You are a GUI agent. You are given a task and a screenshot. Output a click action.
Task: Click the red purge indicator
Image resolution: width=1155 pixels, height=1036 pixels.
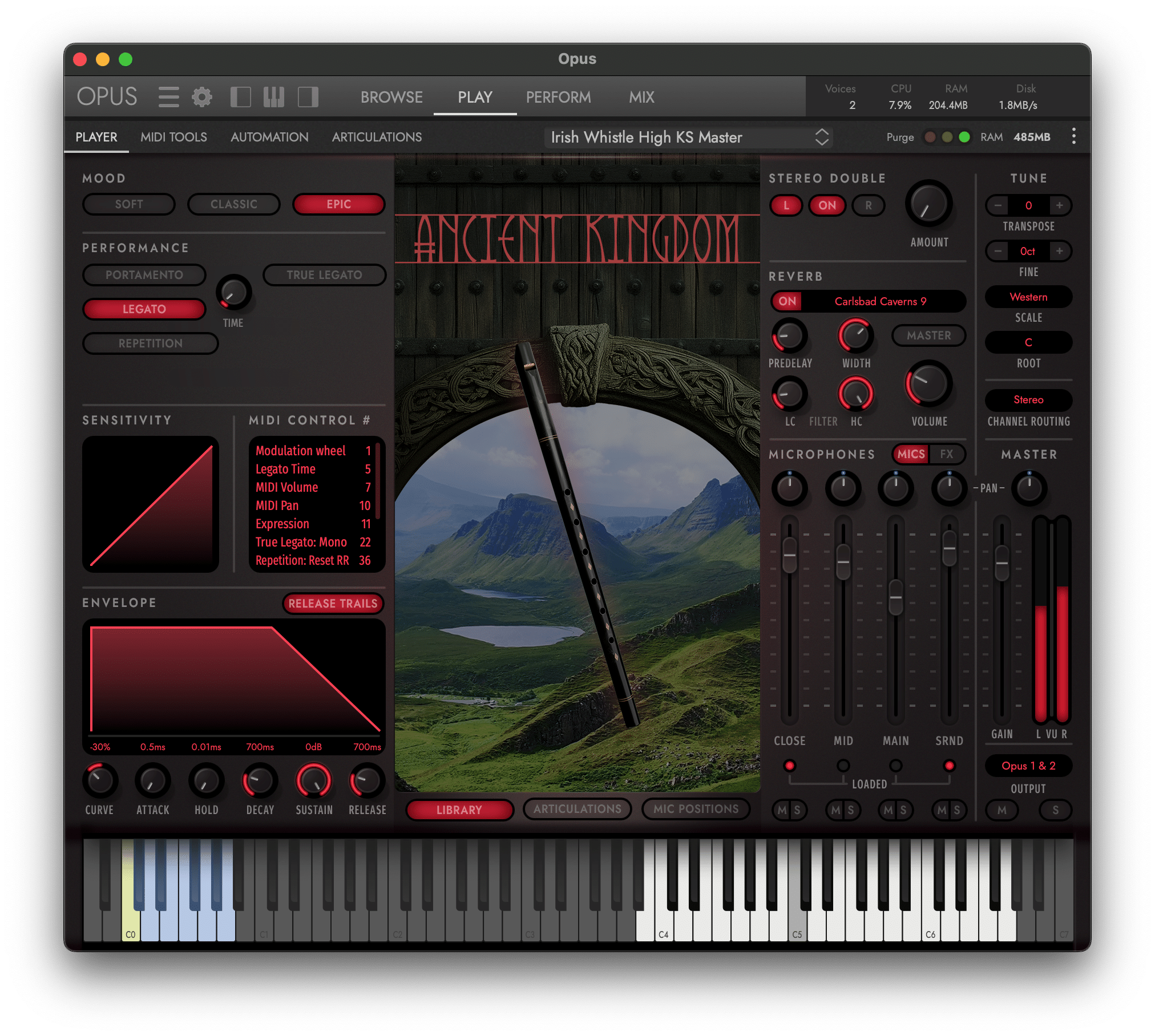click(930, 137)
